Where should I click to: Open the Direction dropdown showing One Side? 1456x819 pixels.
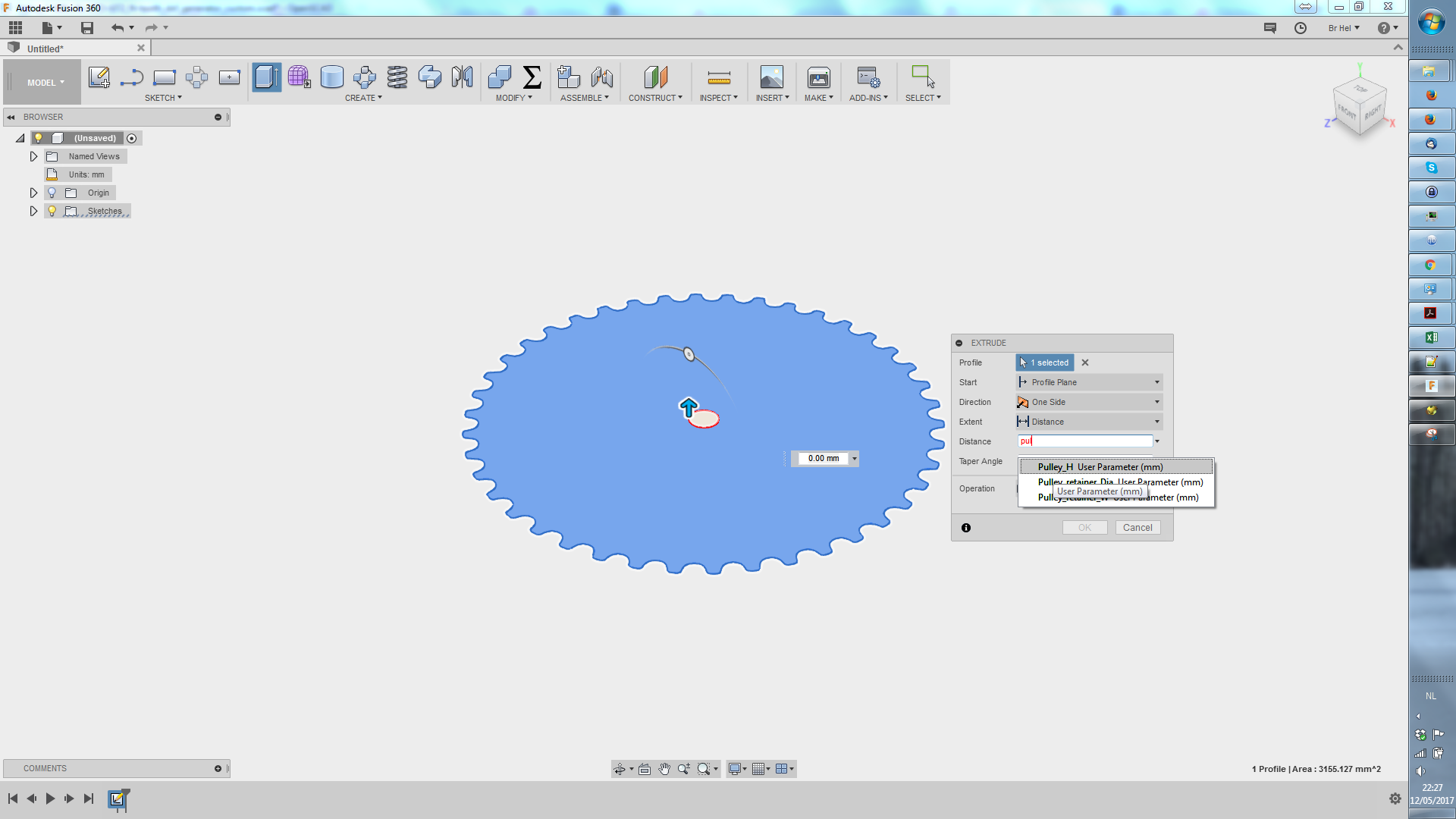[1089, 403]
